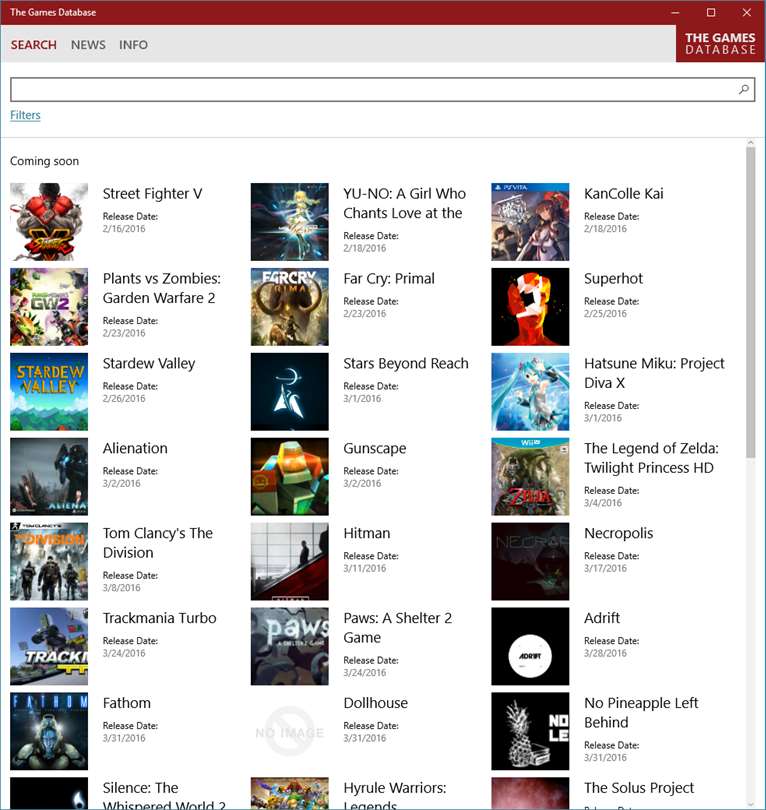Open the KanColle Kai cover thumbnail
Image resolution: width=766 pixels, height=810 pixels.
[x=530, y=222]
